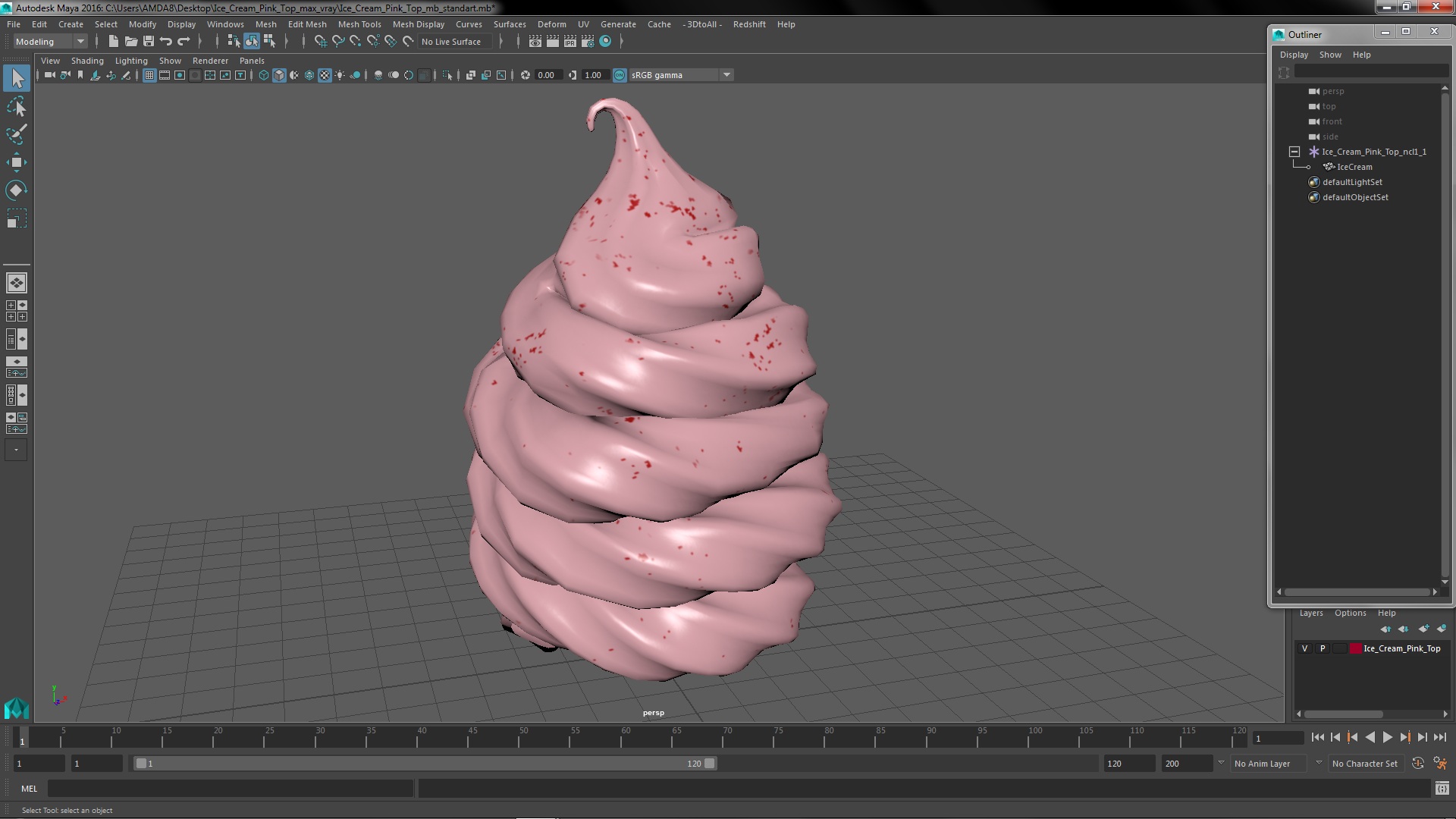Open the Mesh Tools menu
This screenshot has height=819, width=1456.
click(359, 24)
